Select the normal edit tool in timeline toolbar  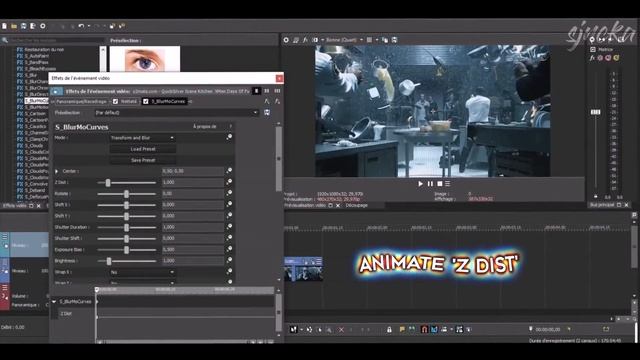[x=293, y=329]
